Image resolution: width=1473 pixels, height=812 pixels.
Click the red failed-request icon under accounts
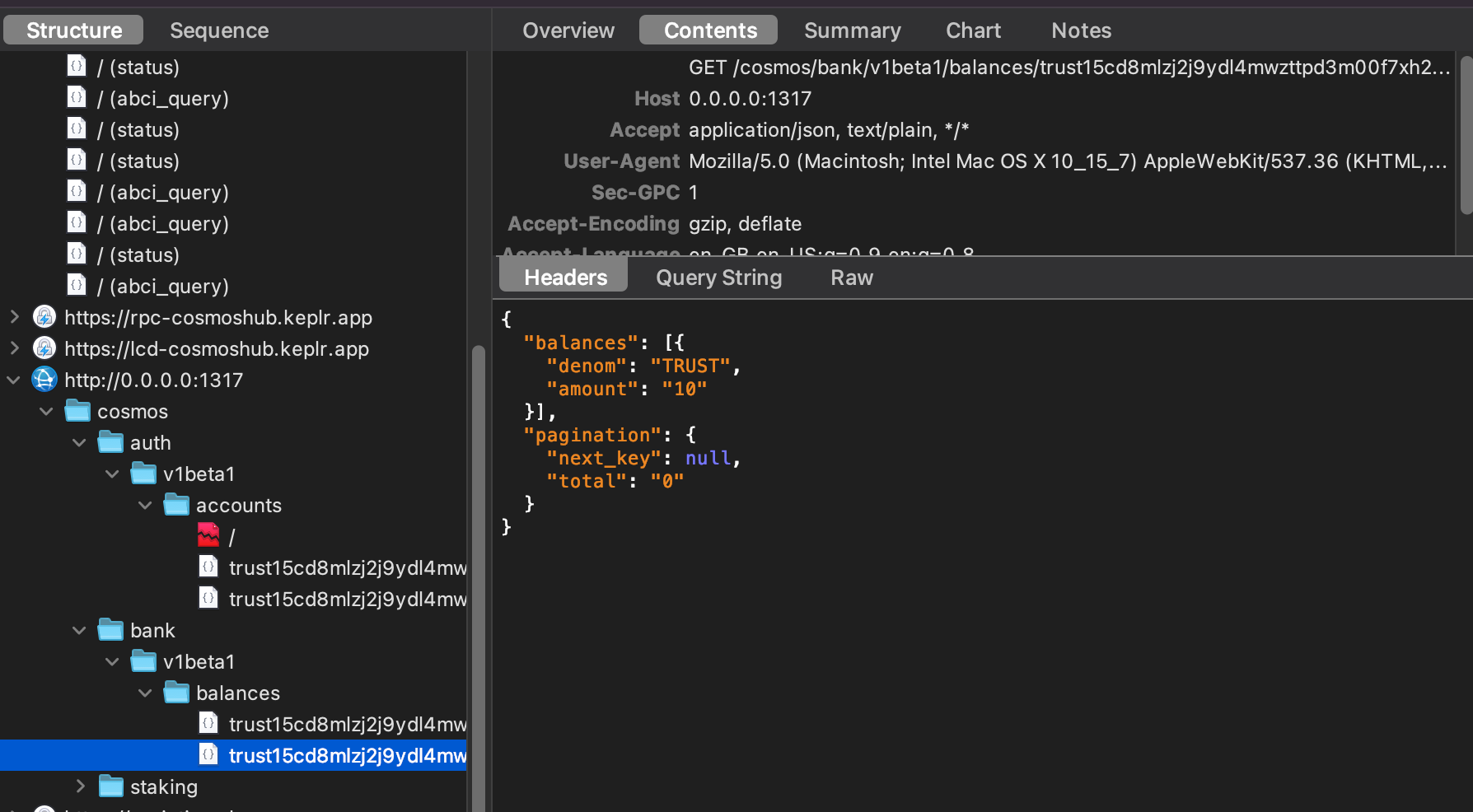pos(208,535)
